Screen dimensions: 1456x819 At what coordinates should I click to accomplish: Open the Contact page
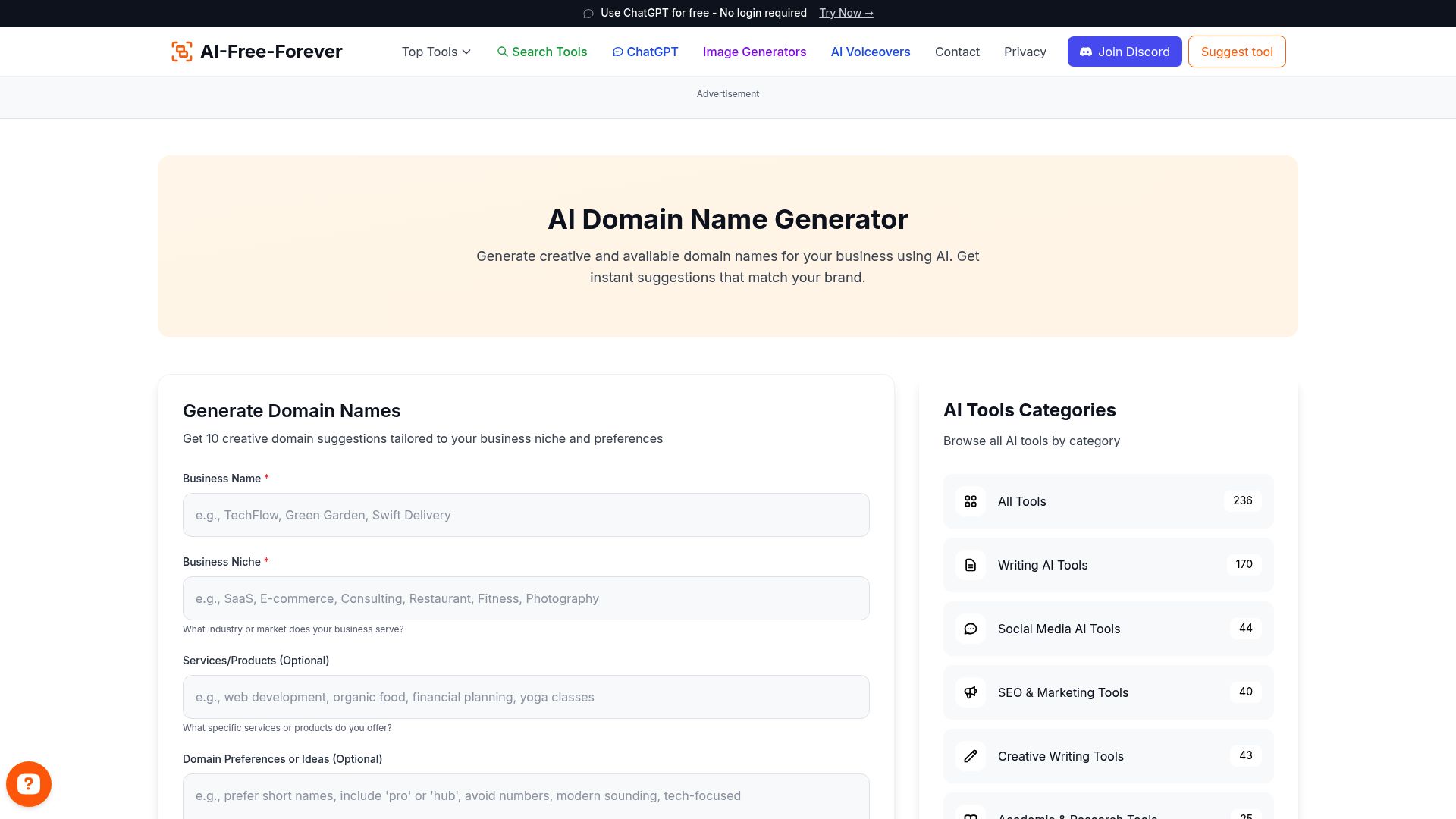(x=957, y=52)
